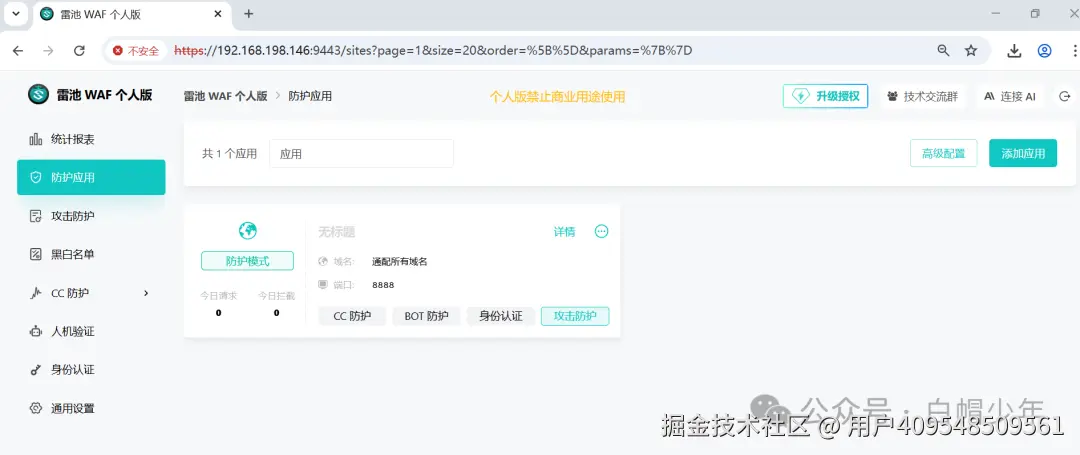Reload the page with the refresh icon

point(79,50)
